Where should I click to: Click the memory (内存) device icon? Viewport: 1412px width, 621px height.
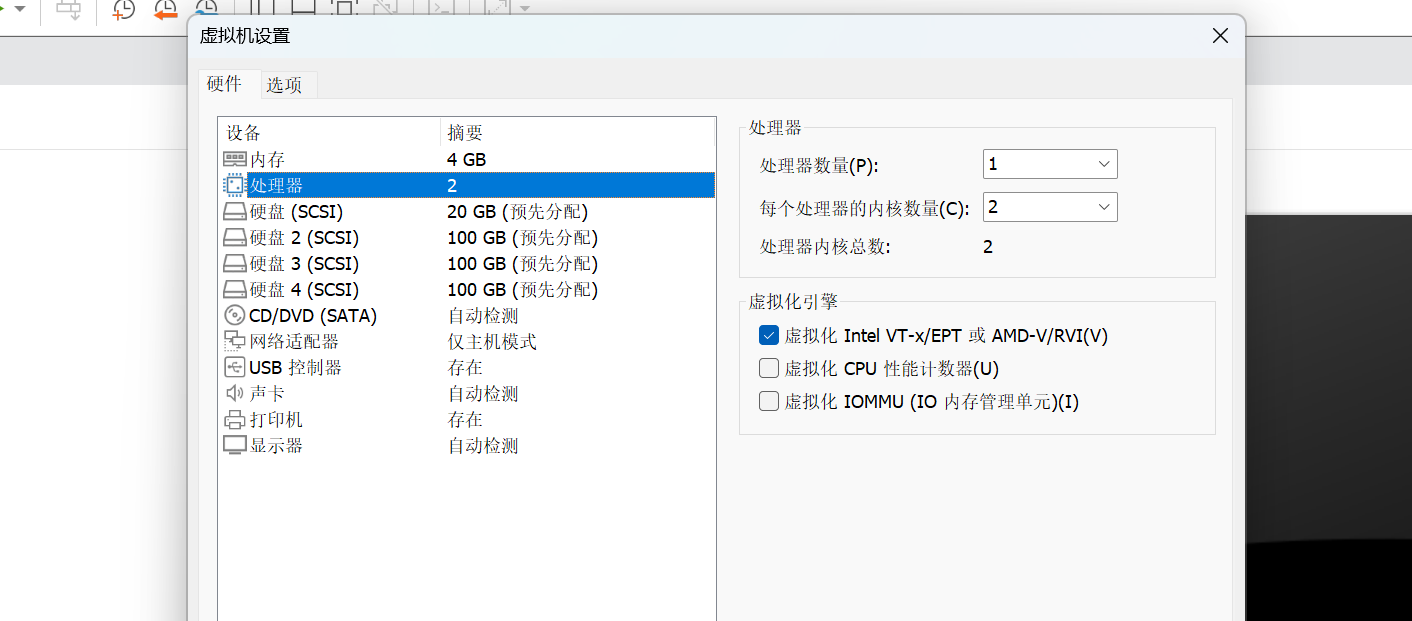(234, 160)
